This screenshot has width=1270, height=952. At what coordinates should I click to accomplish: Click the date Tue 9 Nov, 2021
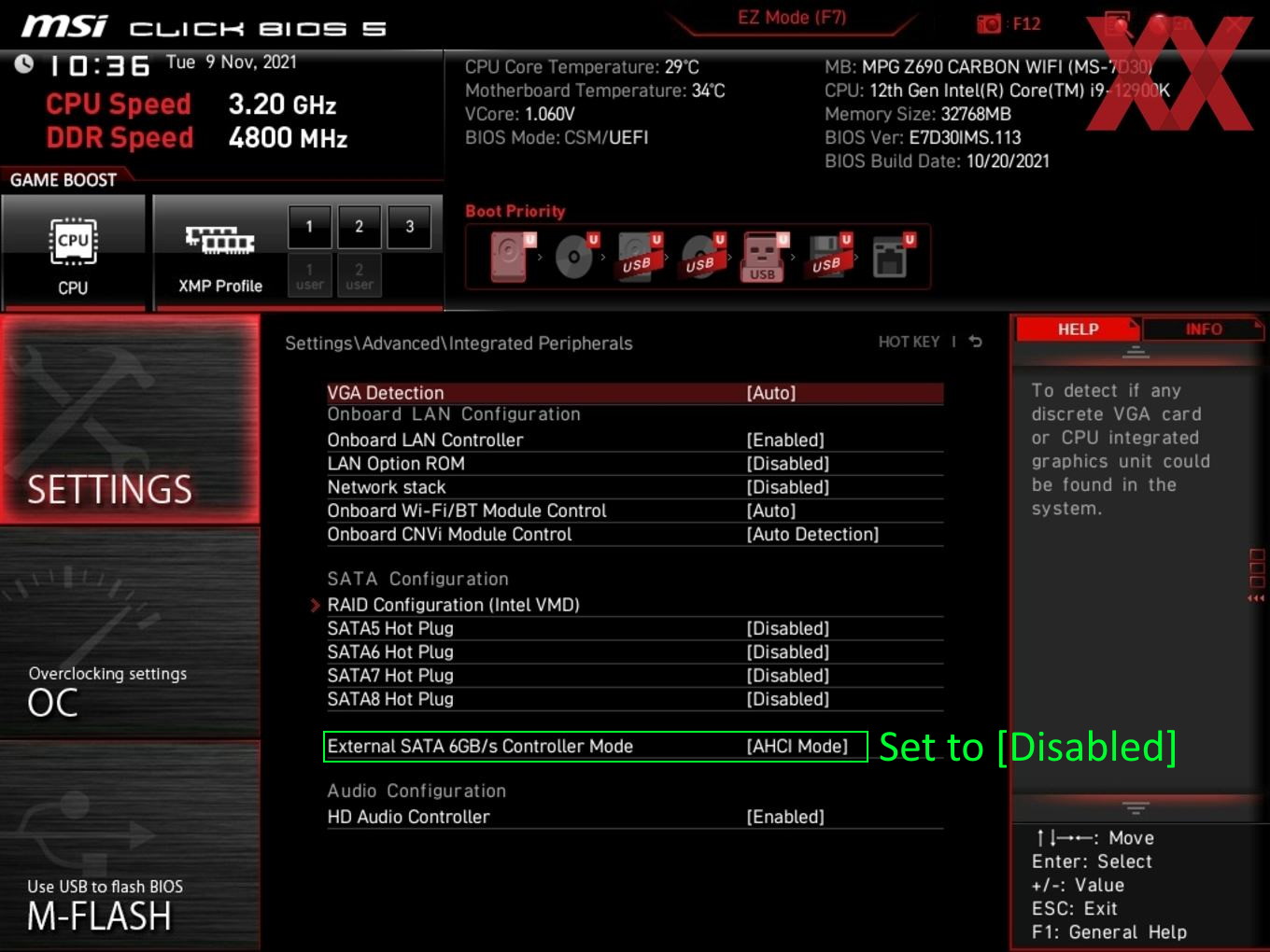click(x=232, y=63)
